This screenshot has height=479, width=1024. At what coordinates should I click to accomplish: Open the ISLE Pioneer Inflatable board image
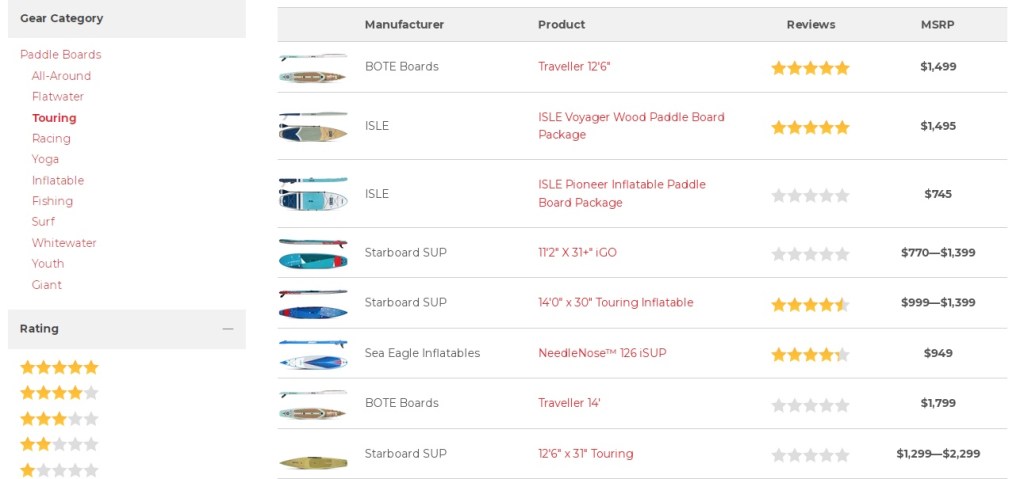[313, 193]
